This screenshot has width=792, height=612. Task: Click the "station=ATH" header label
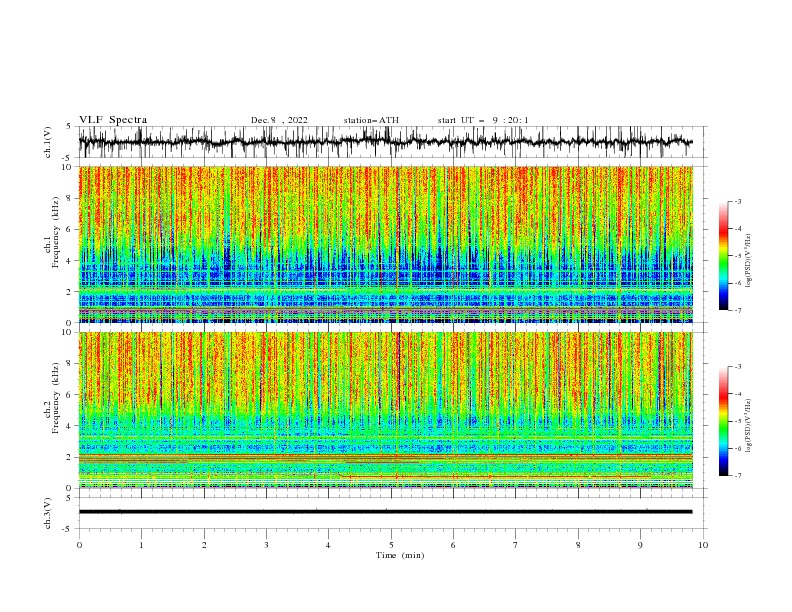point(371,120)
